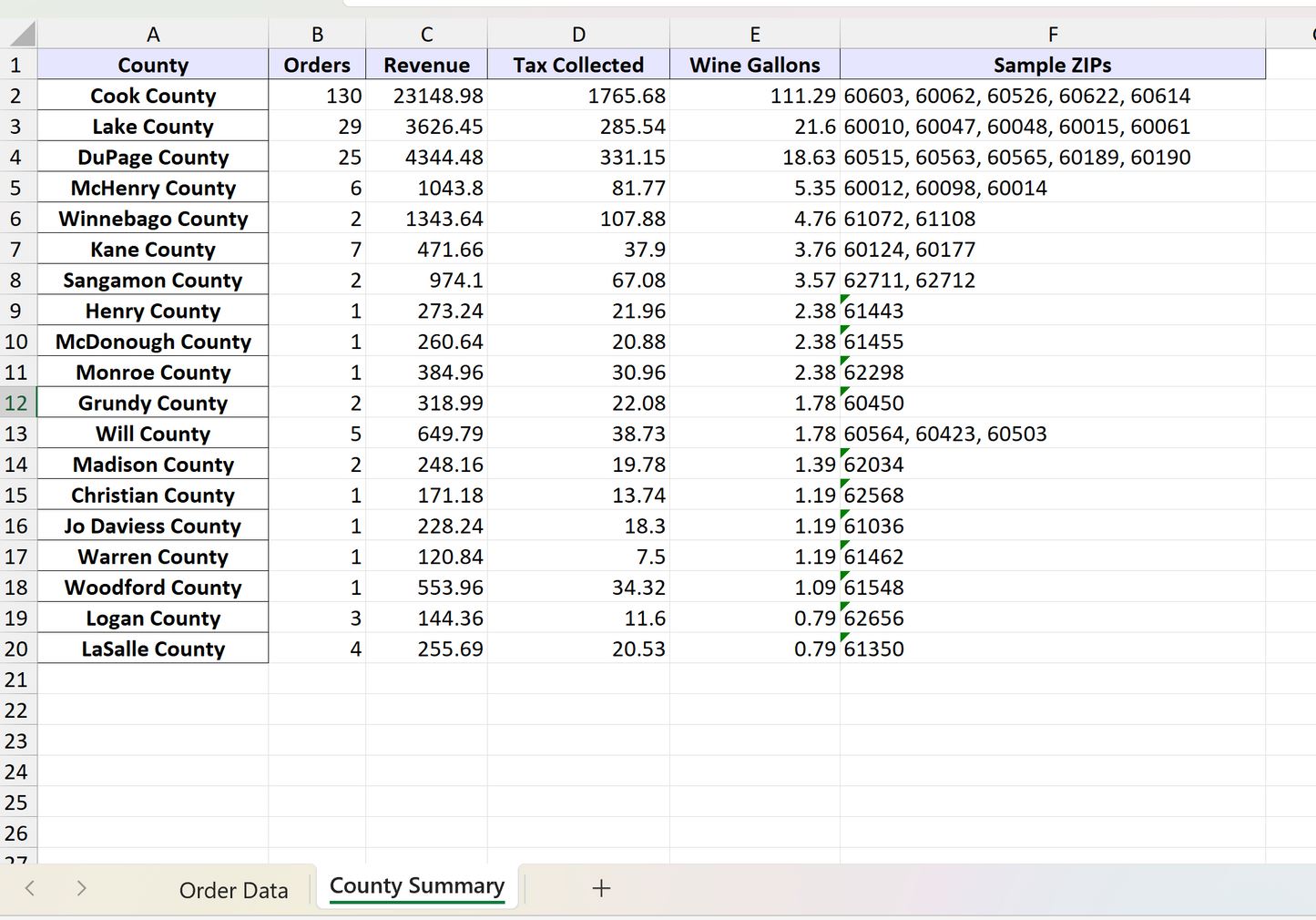Select row 1 header
The image size is (1316, 920).
(16, 65)
